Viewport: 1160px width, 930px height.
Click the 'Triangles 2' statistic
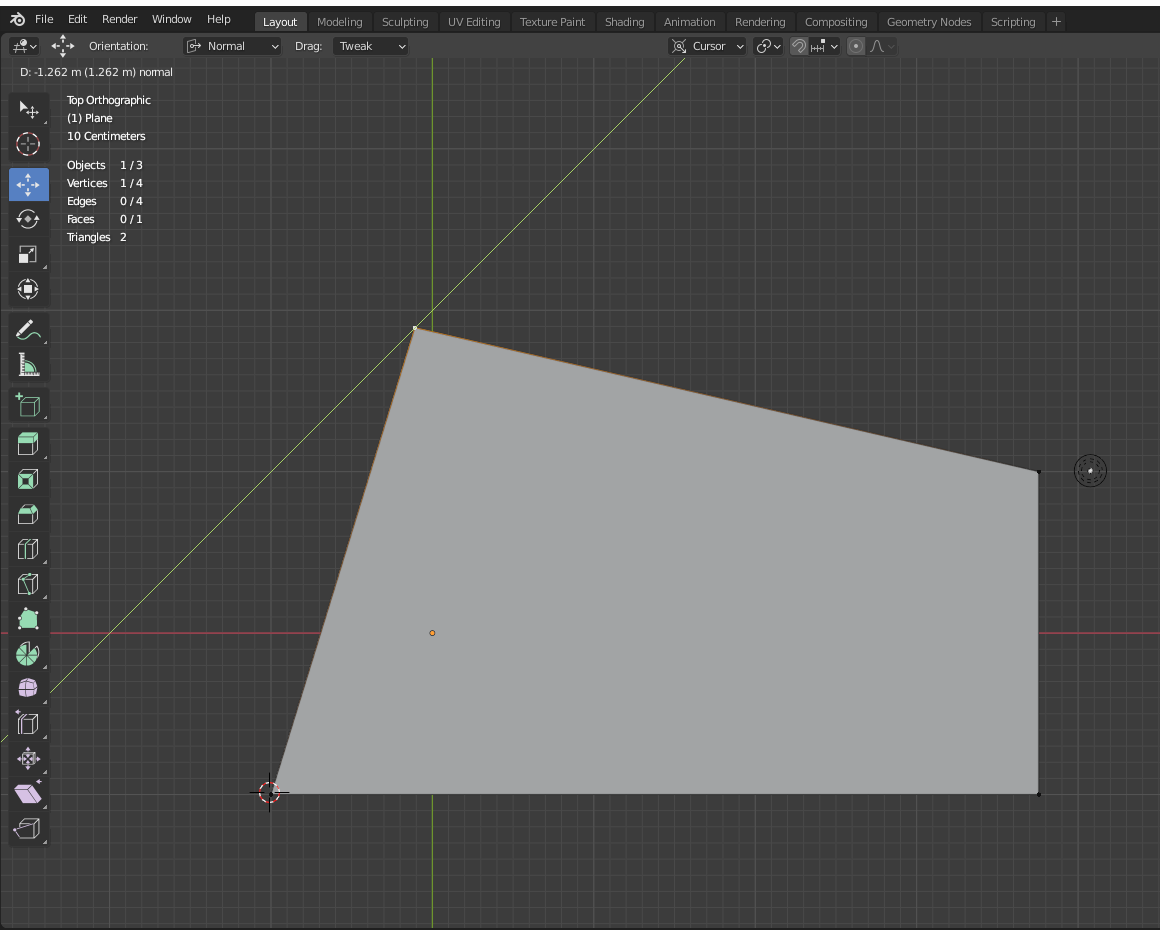96,237
